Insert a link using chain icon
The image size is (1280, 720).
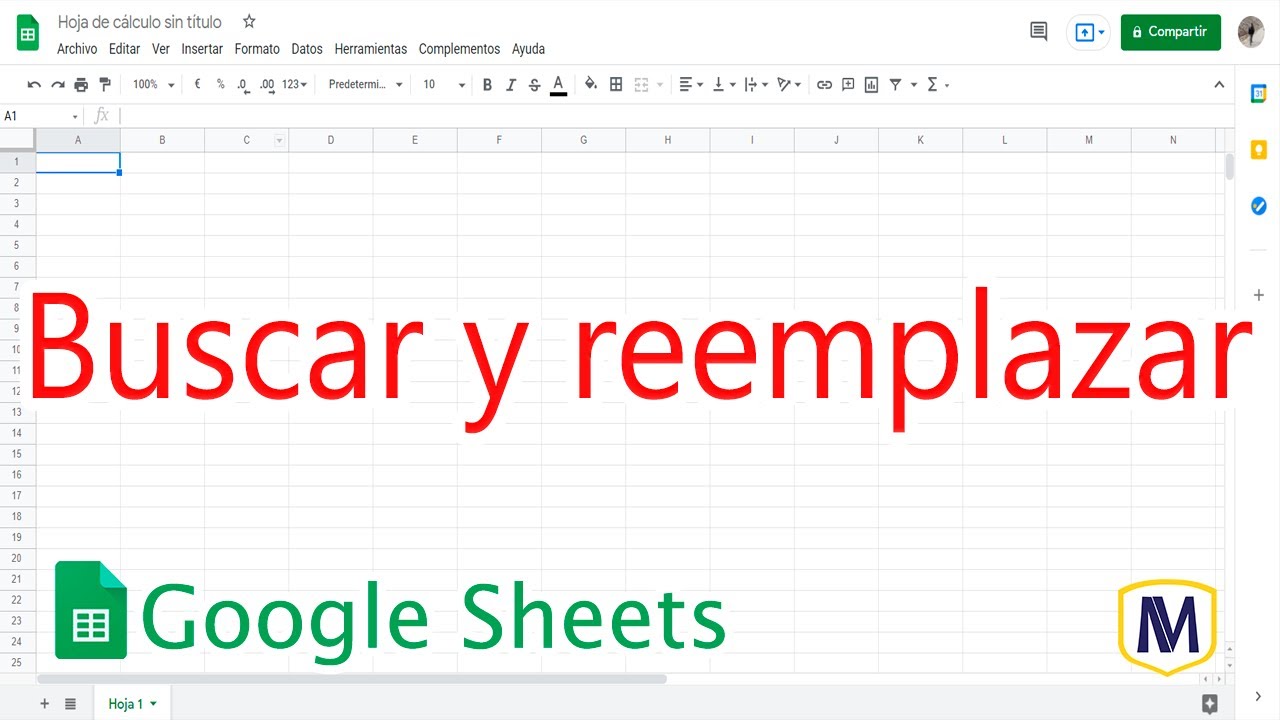pyautogui.click(x=824, y=85)
